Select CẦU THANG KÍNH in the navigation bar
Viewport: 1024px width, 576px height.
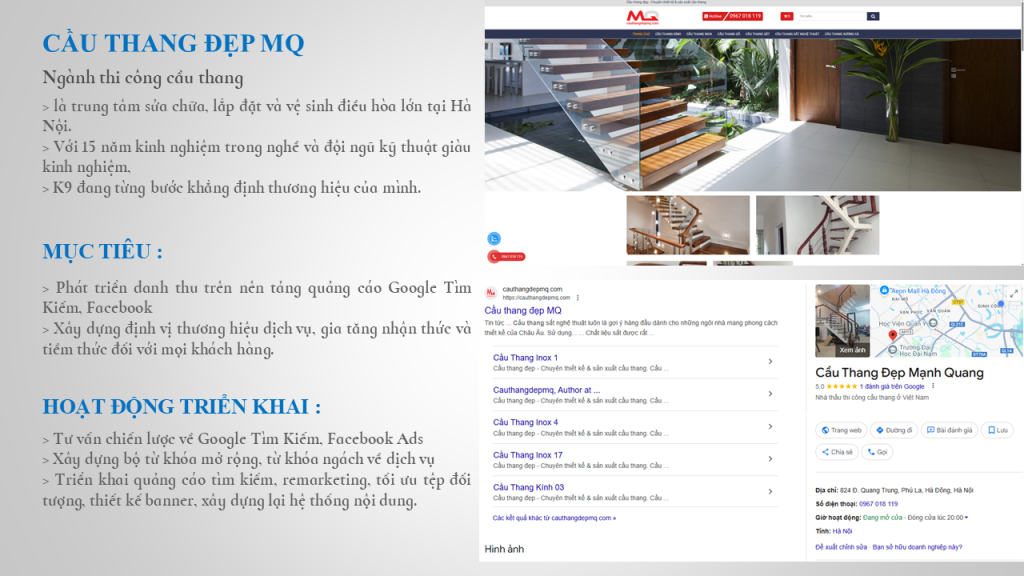(x=668, y=34)
